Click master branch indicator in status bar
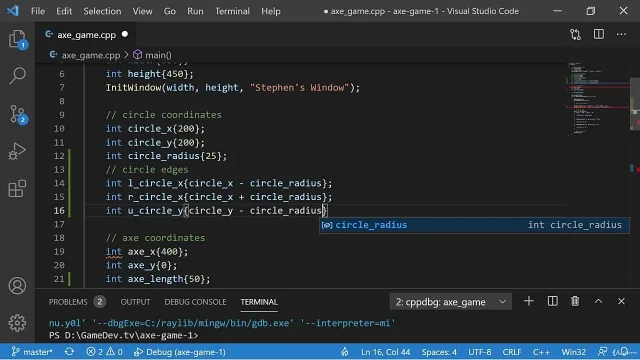 (x=32, y=352)
